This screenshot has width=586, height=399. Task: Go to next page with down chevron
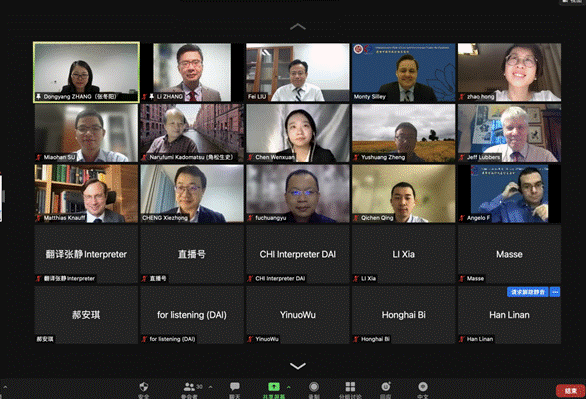tap(298, 366)
